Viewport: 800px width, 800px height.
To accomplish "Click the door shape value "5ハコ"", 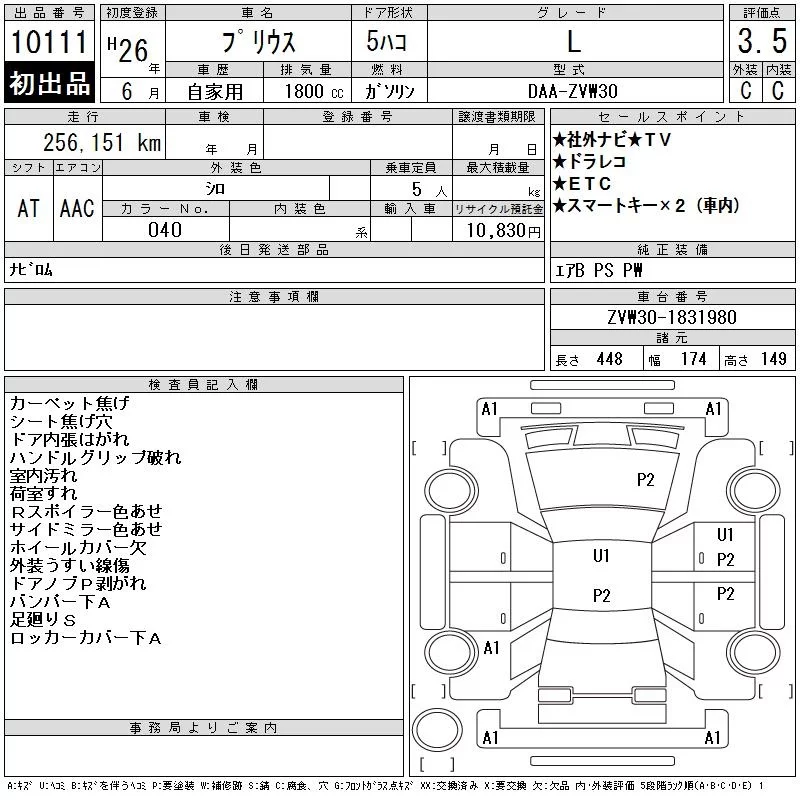I will pos(386,41).
